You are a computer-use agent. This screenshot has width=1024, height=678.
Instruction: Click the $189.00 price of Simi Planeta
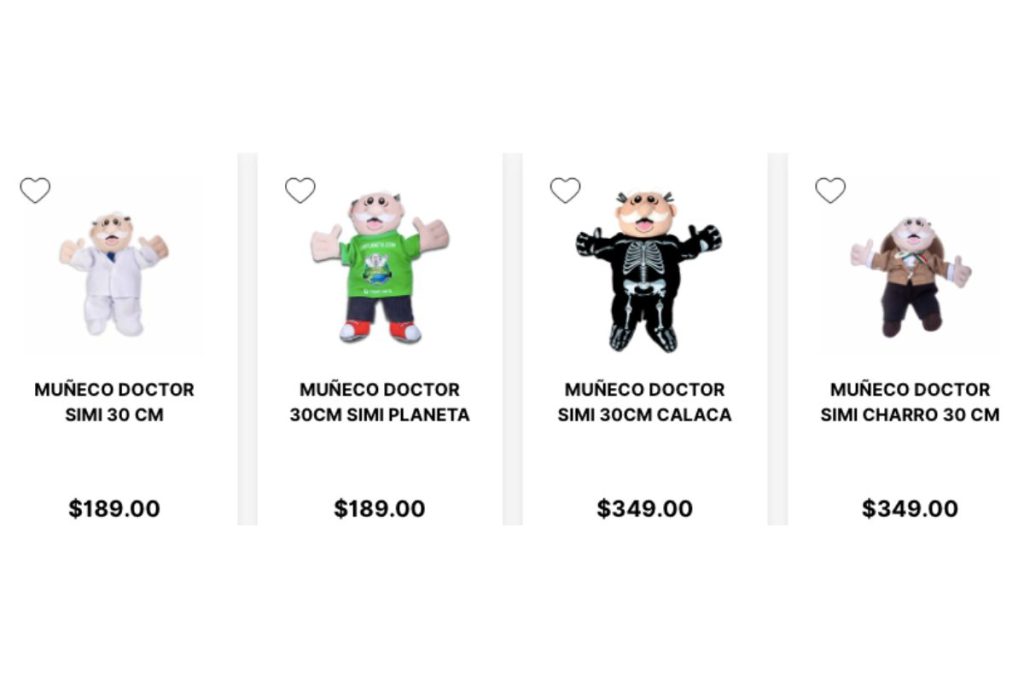click(379, 509)
